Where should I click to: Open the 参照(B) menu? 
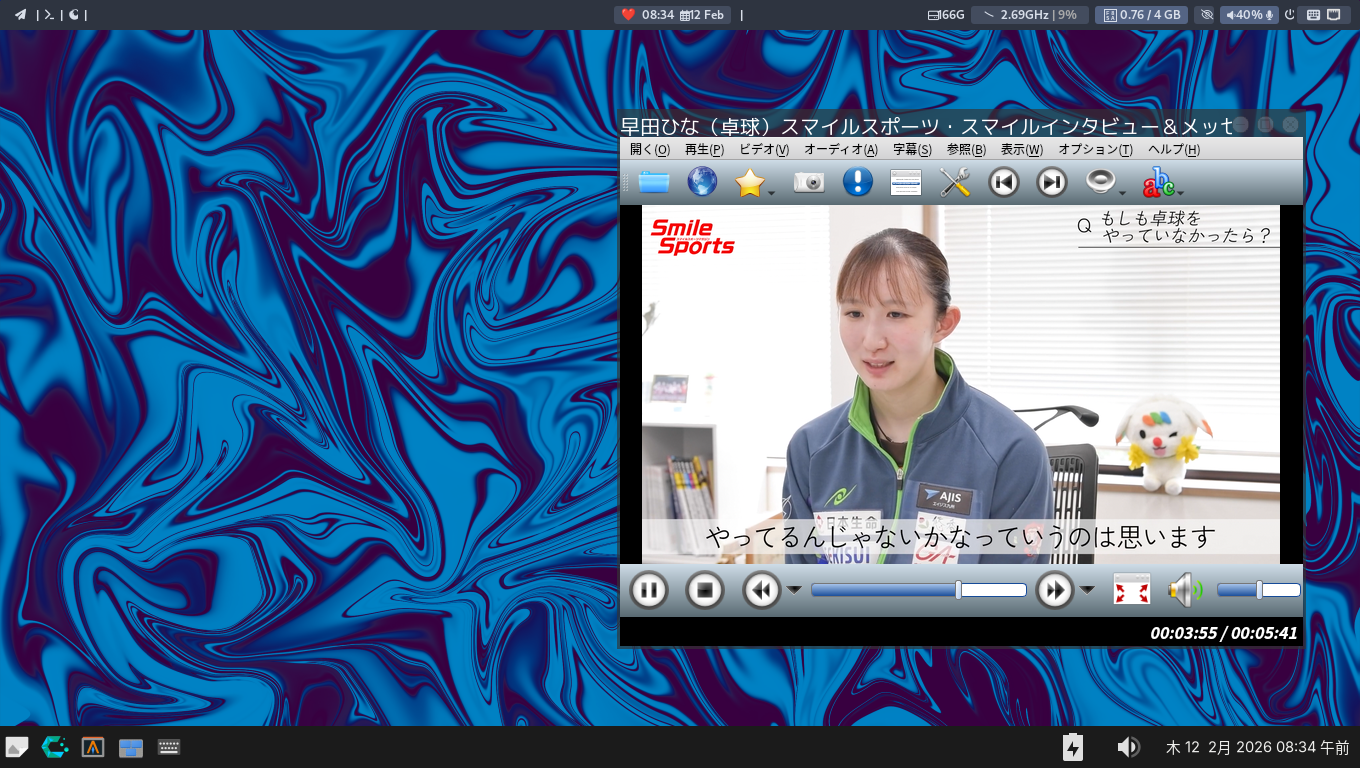966,149
